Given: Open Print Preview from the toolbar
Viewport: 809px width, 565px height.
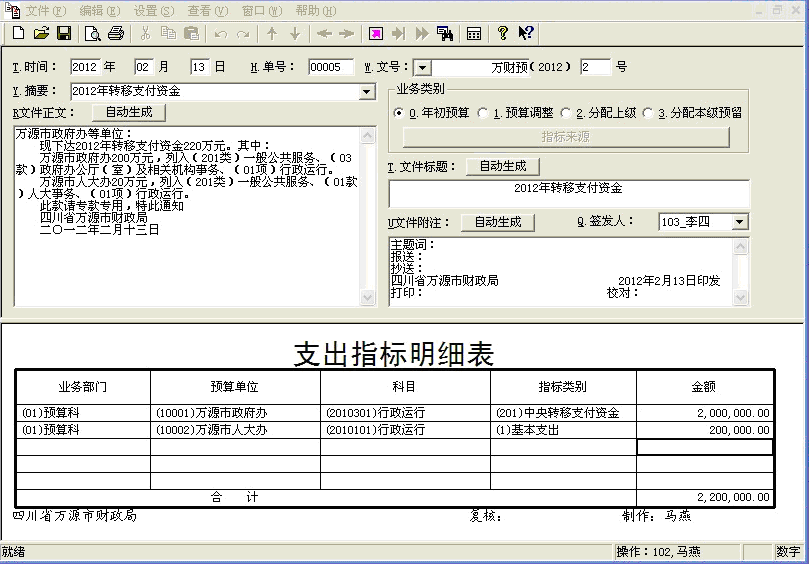Looking at the screenshot, I should pyautogui.click(x=93, y=34).
